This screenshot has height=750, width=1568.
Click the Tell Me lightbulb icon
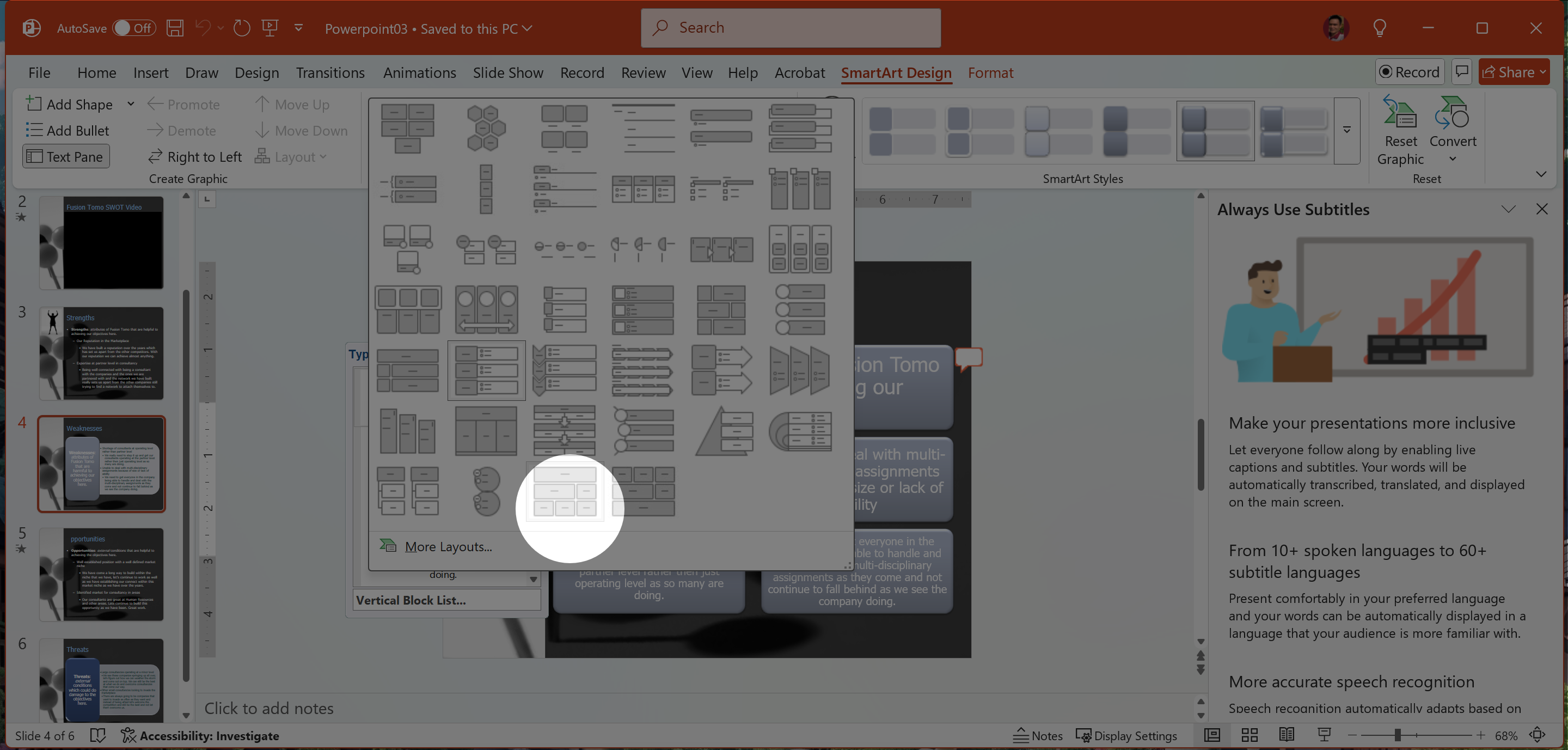point(1379,28)
